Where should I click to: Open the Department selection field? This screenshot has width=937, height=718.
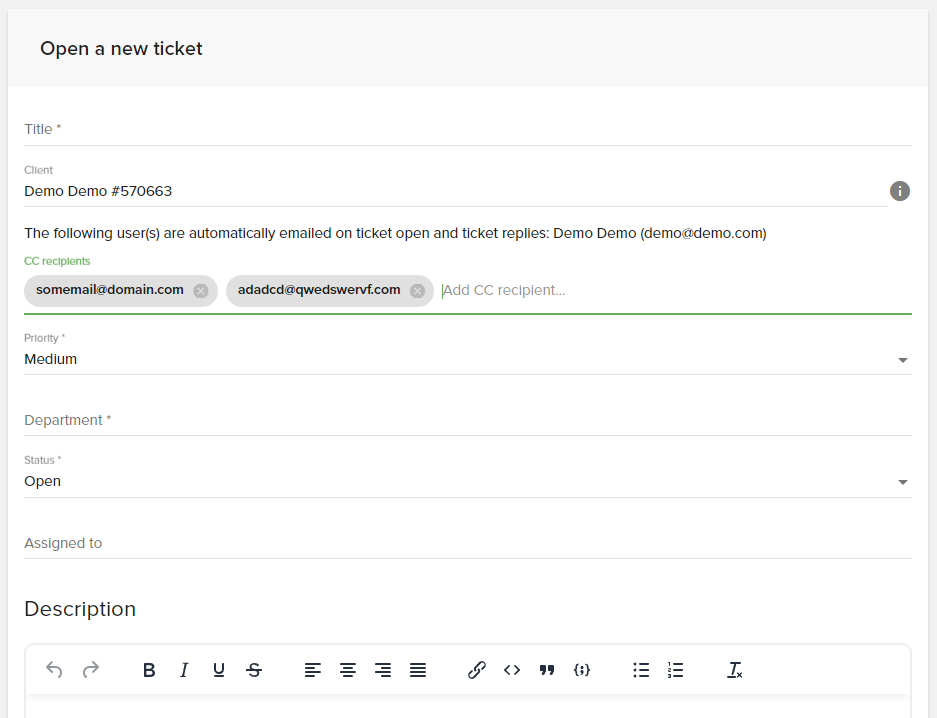(x=468, y=420)
